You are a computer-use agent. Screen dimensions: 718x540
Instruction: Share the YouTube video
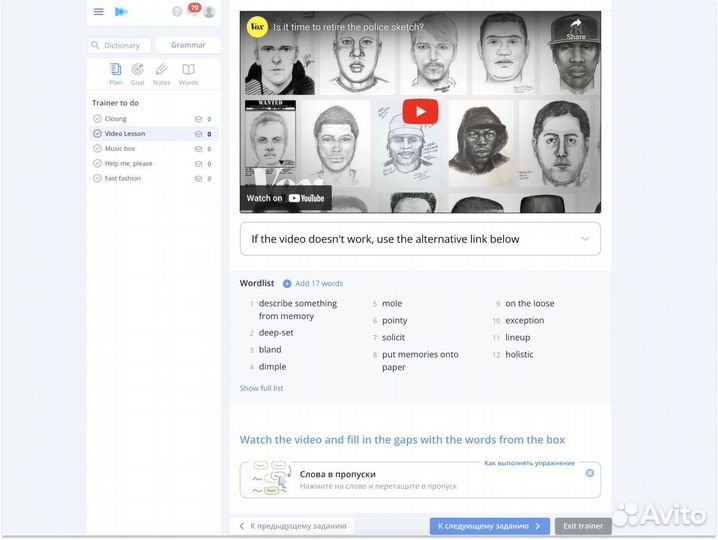click(x=576, y=27)
